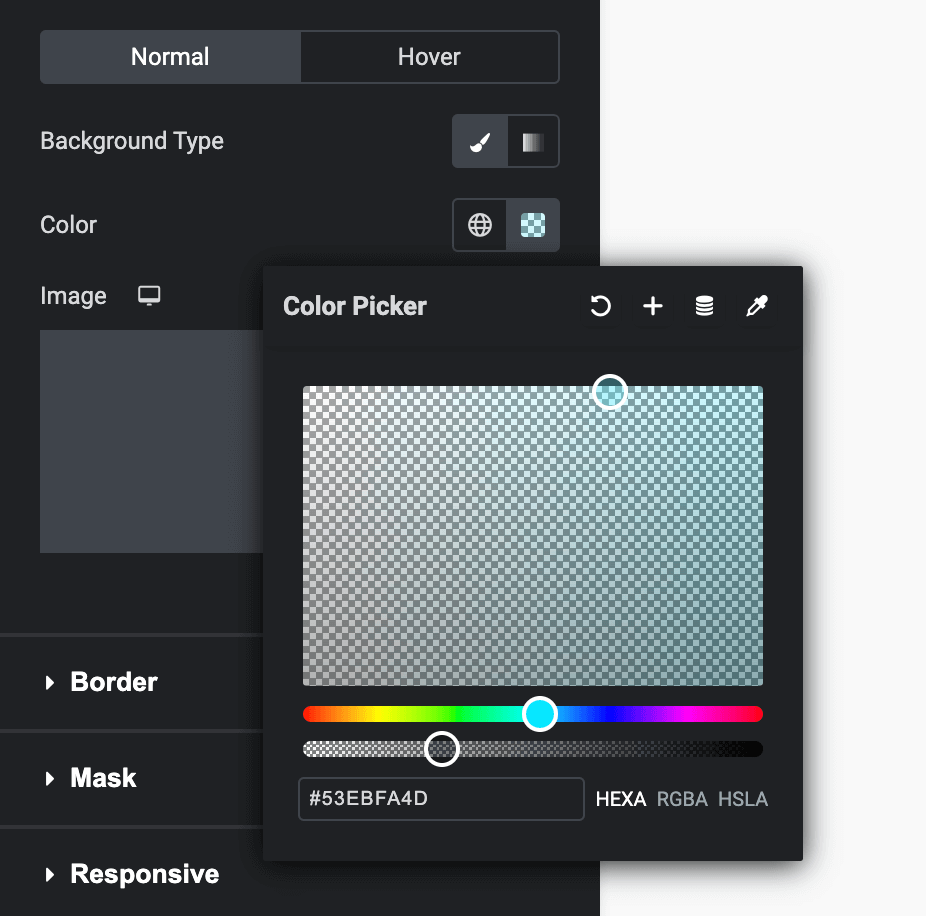This screenshot has height=916, width=926.
Task: Click the hex color input field
Action: pos(440,799)
